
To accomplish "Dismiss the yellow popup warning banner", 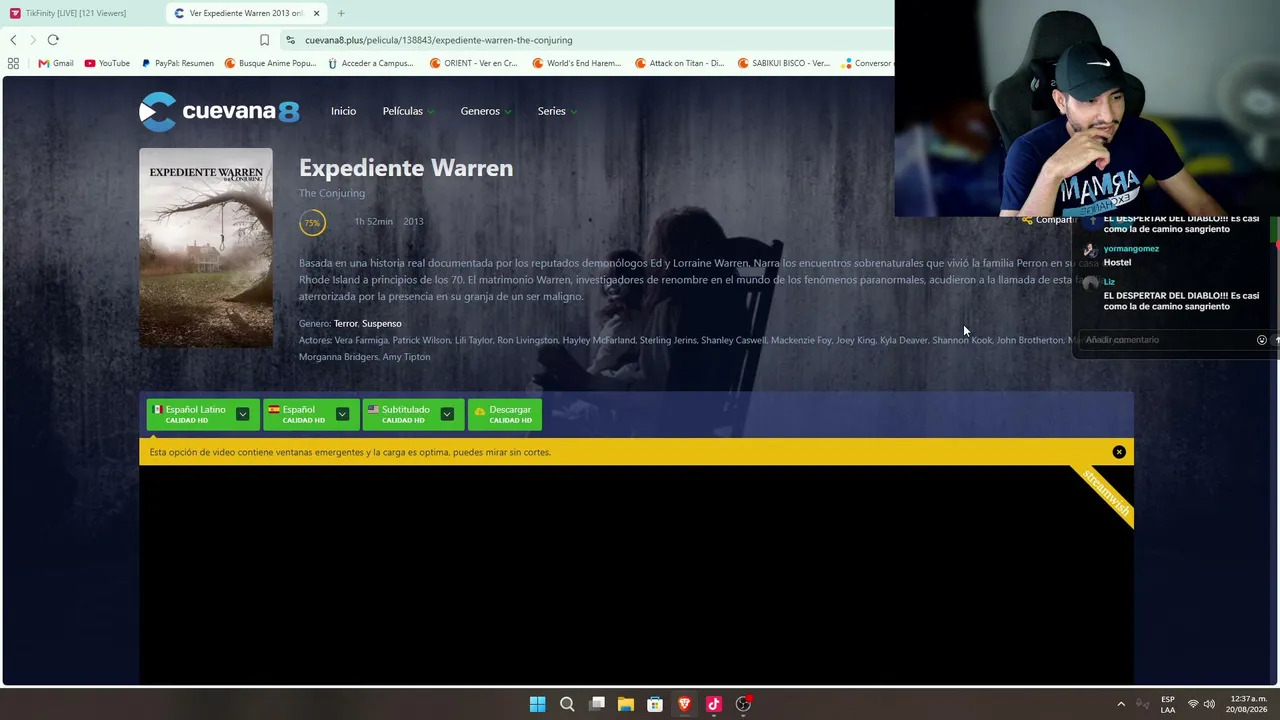I will tap(1119, 452).
